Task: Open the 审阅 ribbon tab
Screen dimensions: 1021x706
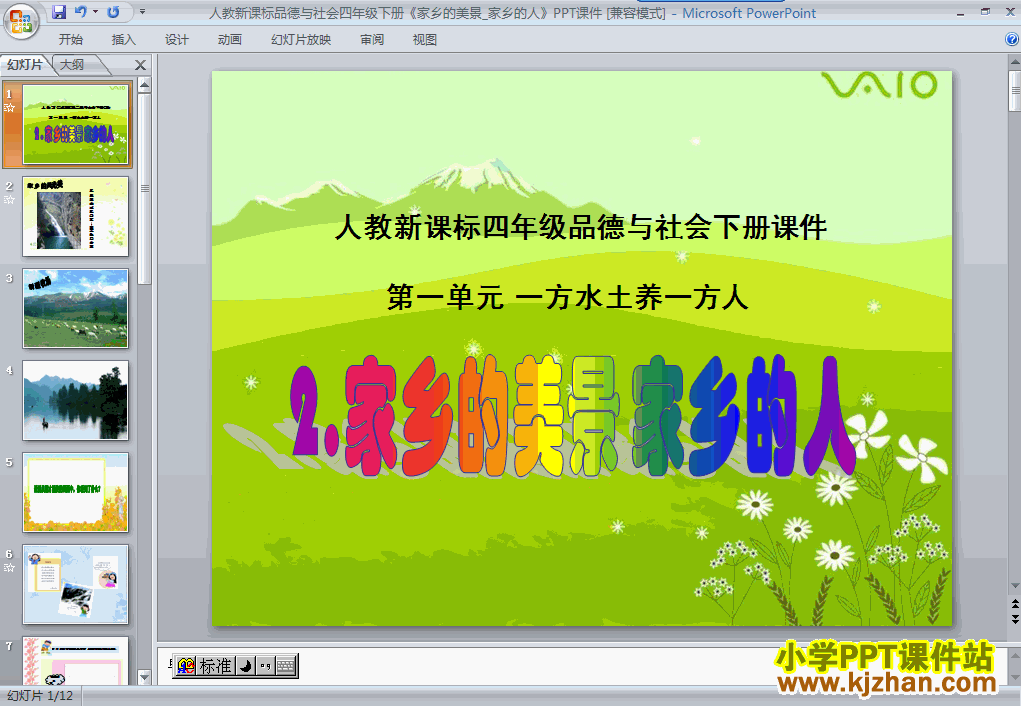Action: click(372, 40)
